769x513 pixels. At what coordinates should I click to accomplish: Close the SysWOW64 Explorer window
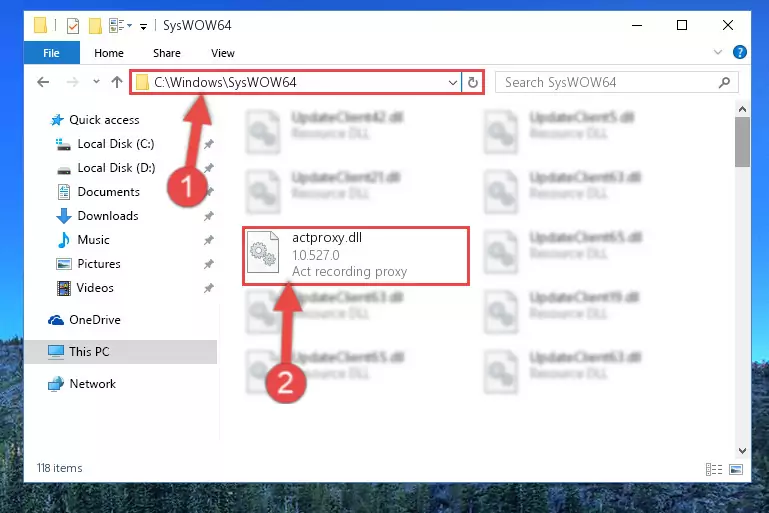click(728, 25)
